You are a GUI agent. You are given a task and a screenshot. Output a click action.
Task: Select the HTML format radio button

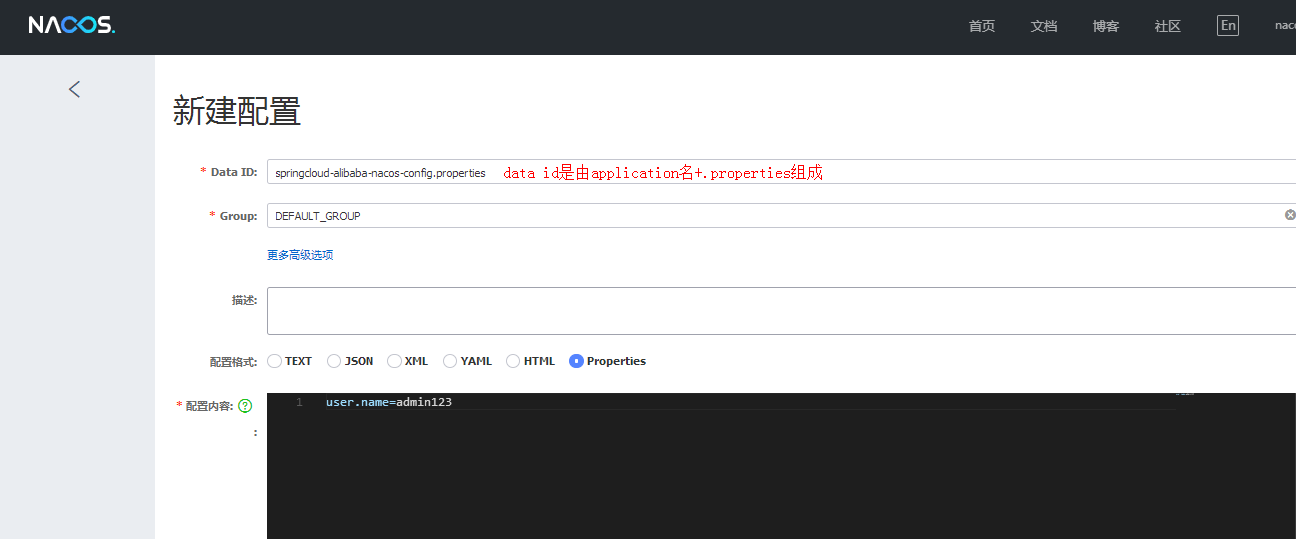tap(513, 361)
